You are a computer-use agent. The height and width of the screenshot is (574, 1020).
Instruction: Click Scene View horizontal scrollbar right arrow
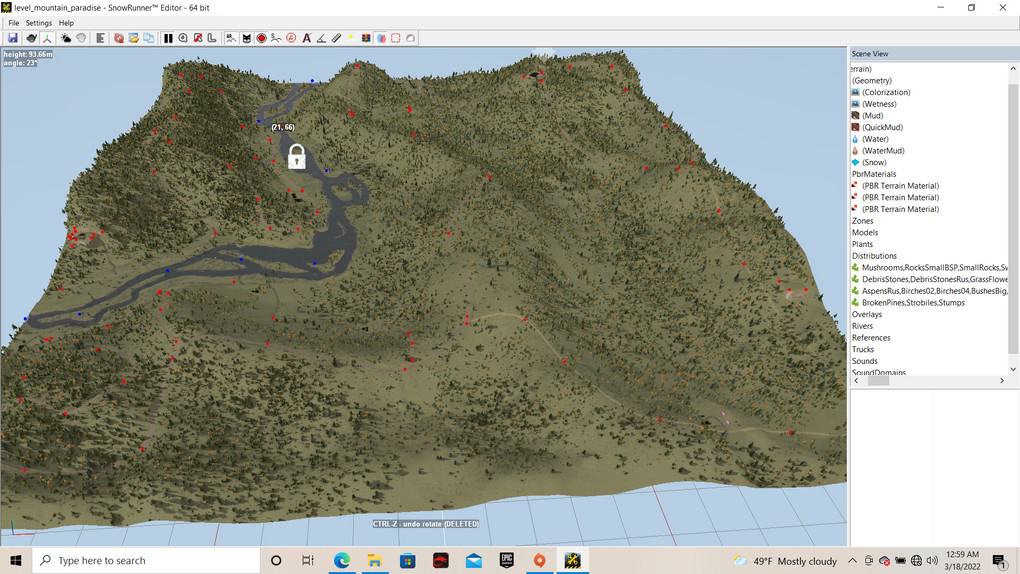(1002, 381)
